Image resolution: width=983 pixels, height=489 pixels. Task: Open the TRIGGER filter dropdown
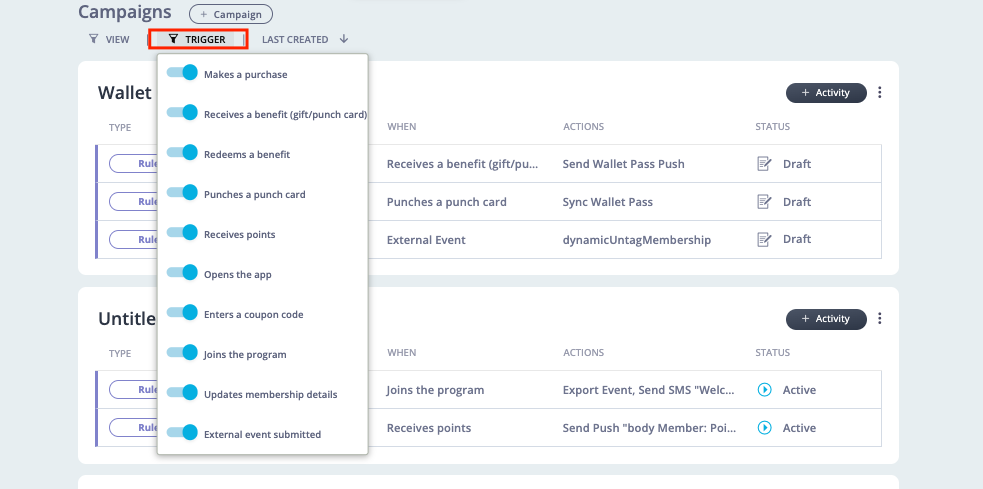[197, 39]
